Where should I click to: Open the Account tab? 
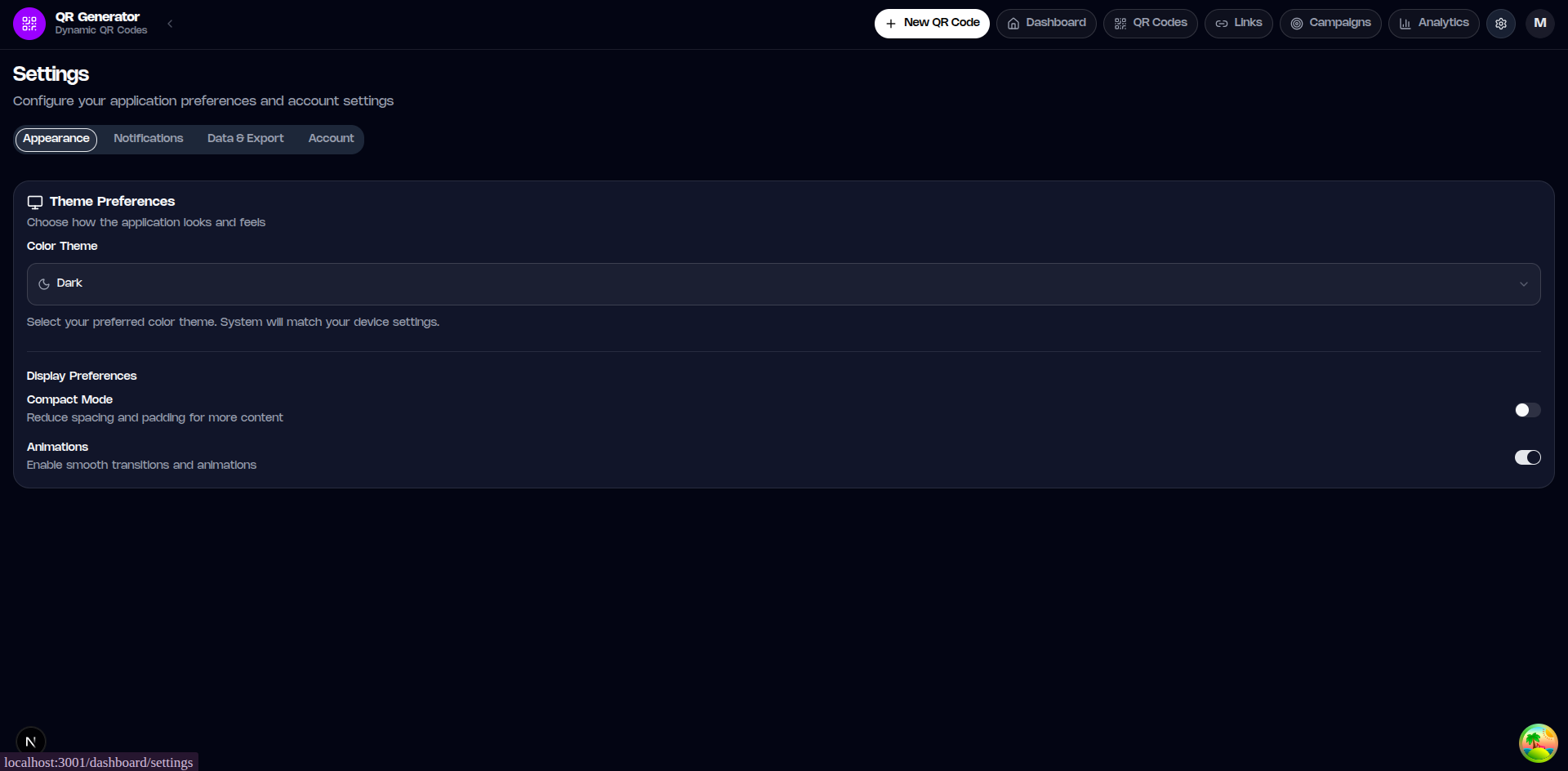(x=331, y=139)
